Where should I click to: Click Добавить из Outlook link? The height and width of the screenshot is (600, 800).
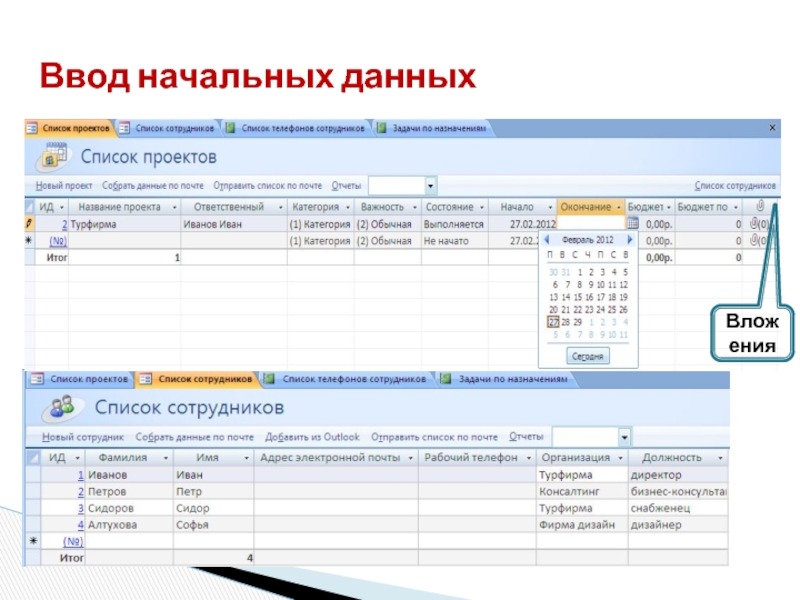coord(312,438)
